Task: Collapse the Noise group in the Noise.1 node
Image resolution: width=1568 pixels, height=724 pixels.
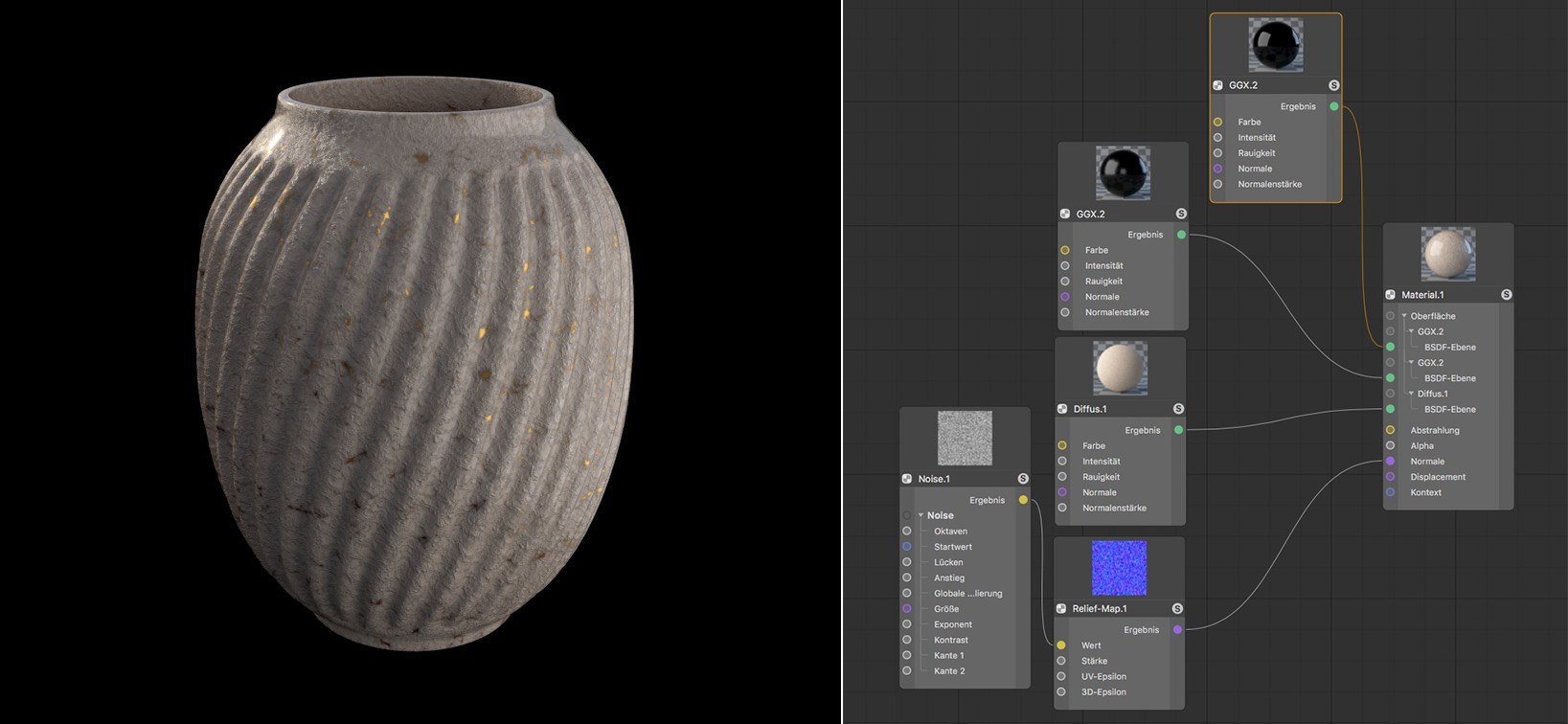Action: 920,515
